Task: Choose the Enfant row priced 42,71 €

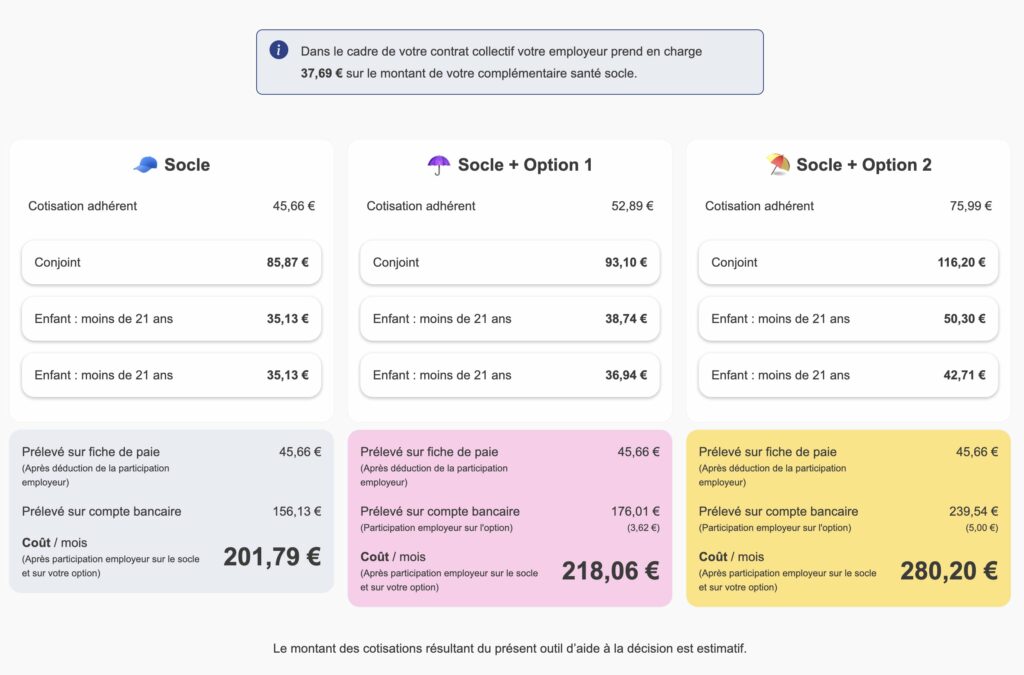Action: [848, 375]
